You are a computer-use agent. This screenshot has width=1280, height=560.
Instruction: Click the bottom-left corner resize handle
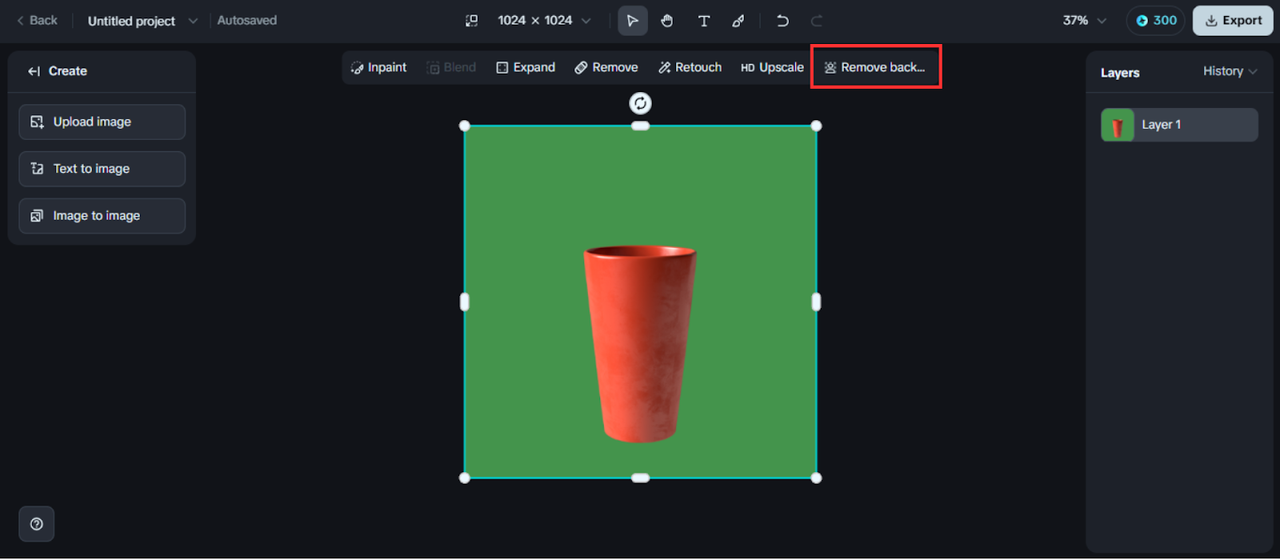(x=464, y=478)
